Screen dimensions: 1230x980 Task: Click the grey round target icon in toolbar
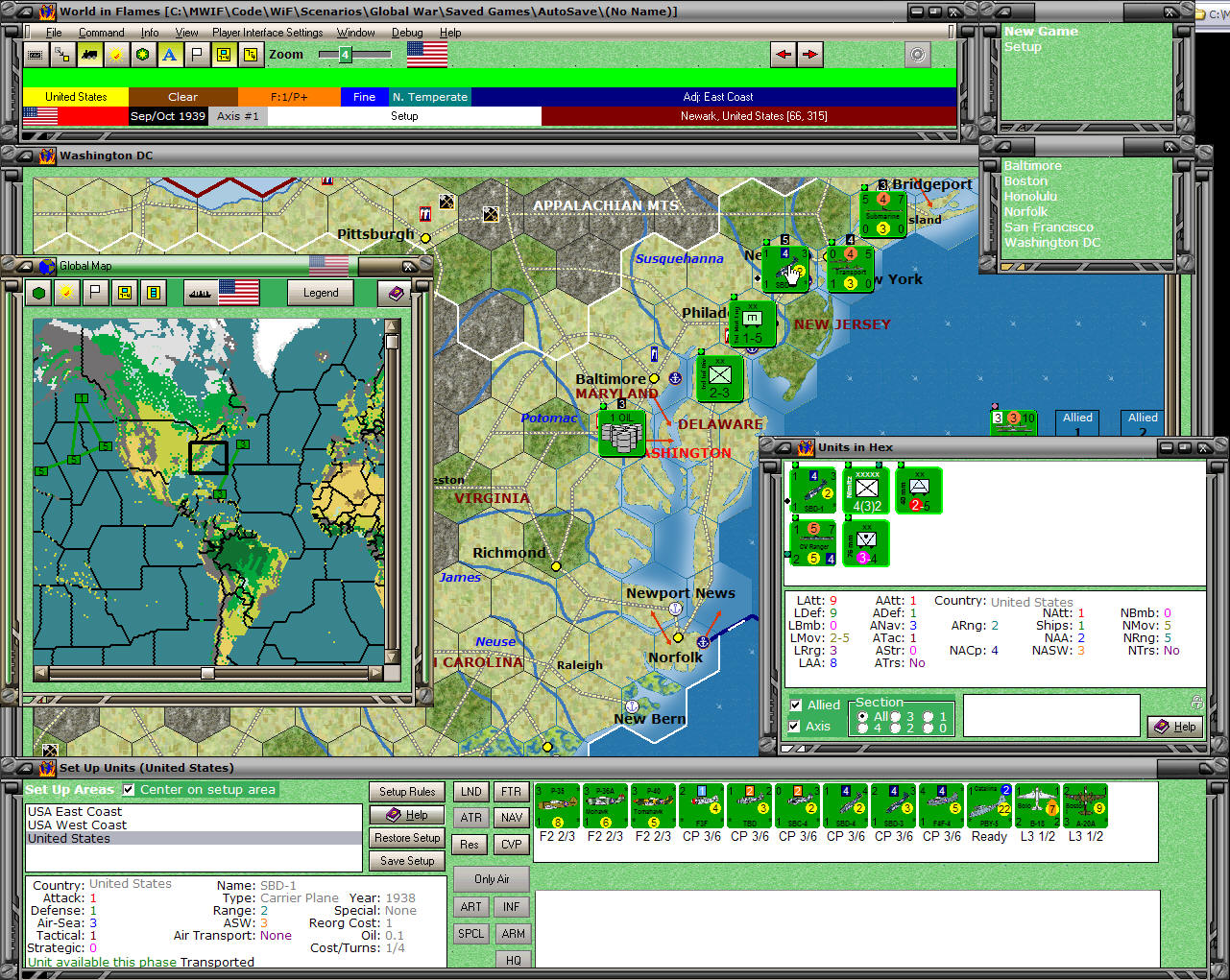918,55
